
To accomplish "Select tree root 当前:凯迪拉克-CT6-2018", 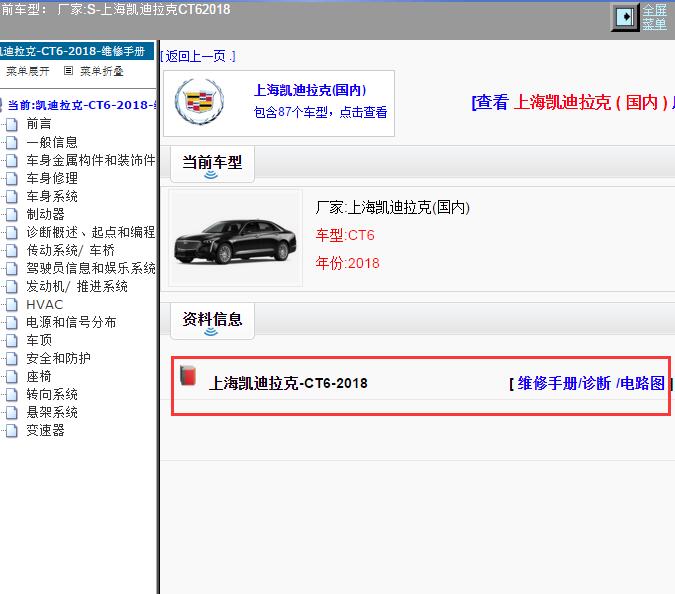I will pos(82,105).
